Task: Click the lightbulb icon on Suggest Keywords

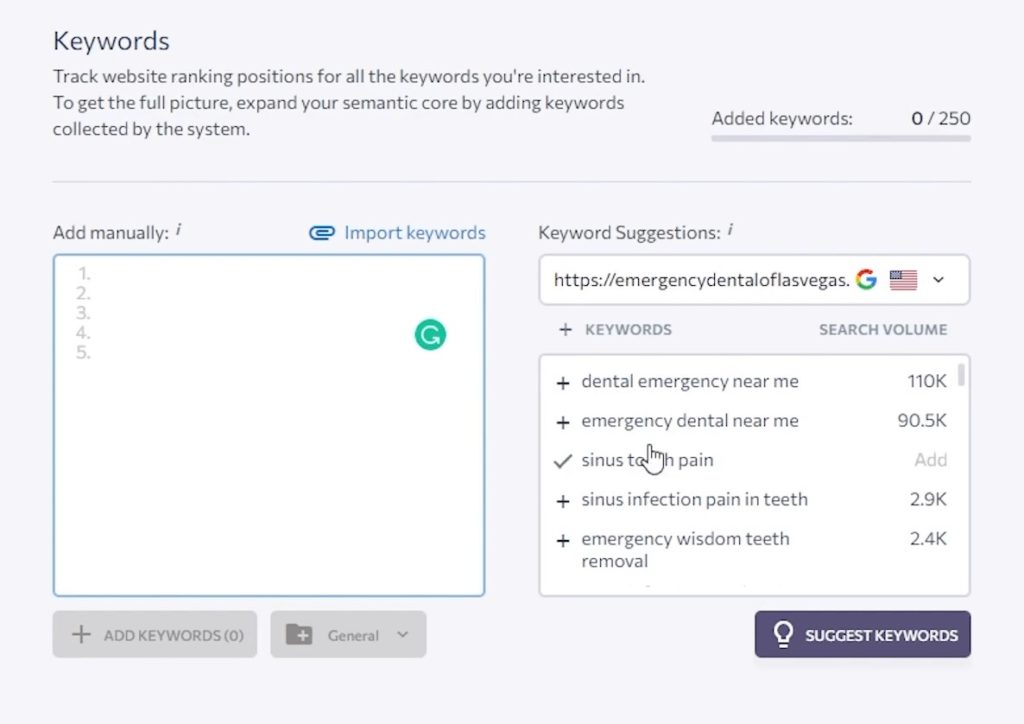Action: pyautogui.click(x=783, y=633)
